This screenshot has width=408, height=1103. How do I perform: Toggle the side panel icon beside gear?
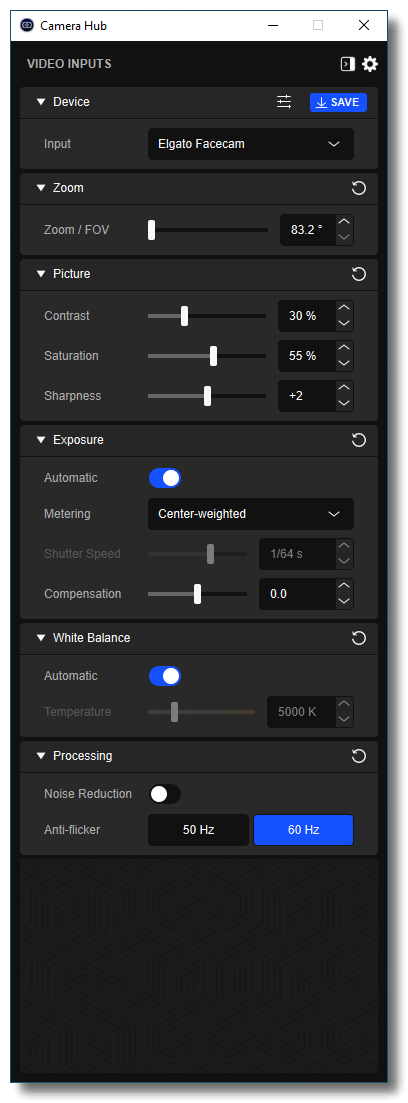348,64
